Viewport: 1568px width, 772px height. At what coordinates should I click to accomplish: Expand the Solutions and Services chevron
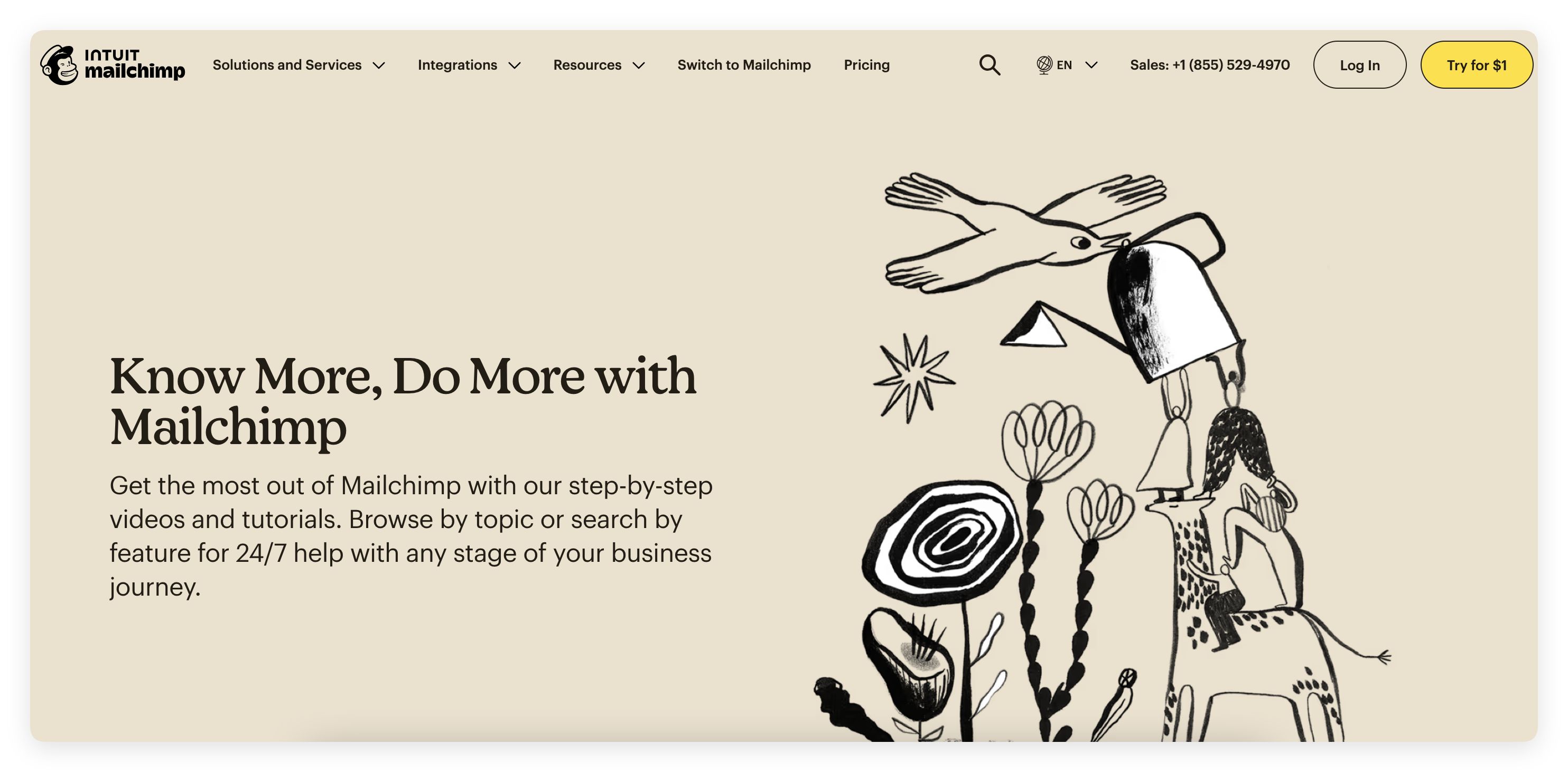[x=379, y=65]
